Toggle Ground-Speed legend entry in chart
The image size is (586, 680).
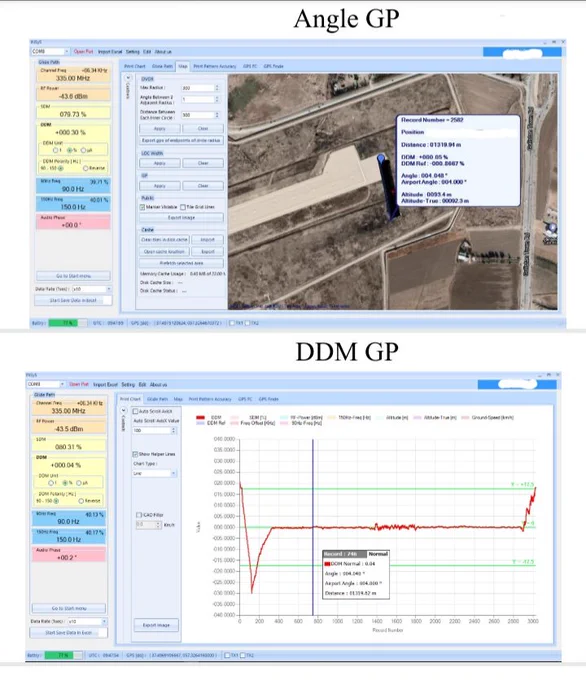tap(488, 418)
